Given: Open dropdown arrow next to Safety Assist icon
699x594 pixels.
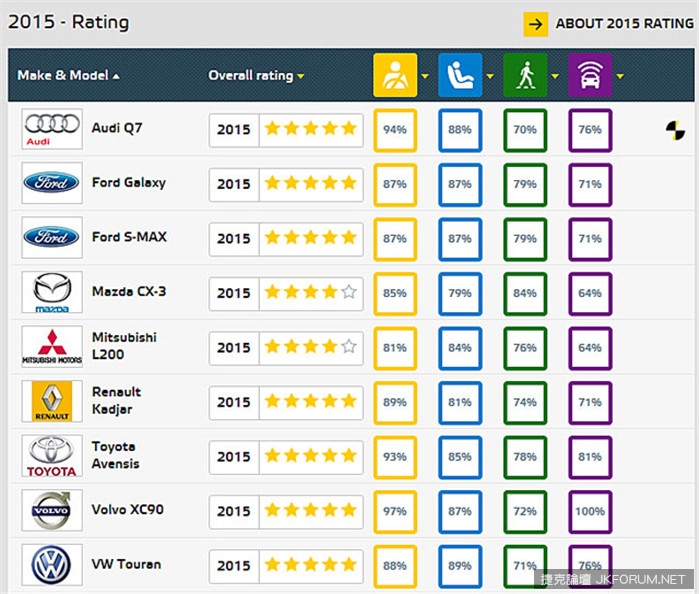Looking at the screenshot, I should [621, 76].
